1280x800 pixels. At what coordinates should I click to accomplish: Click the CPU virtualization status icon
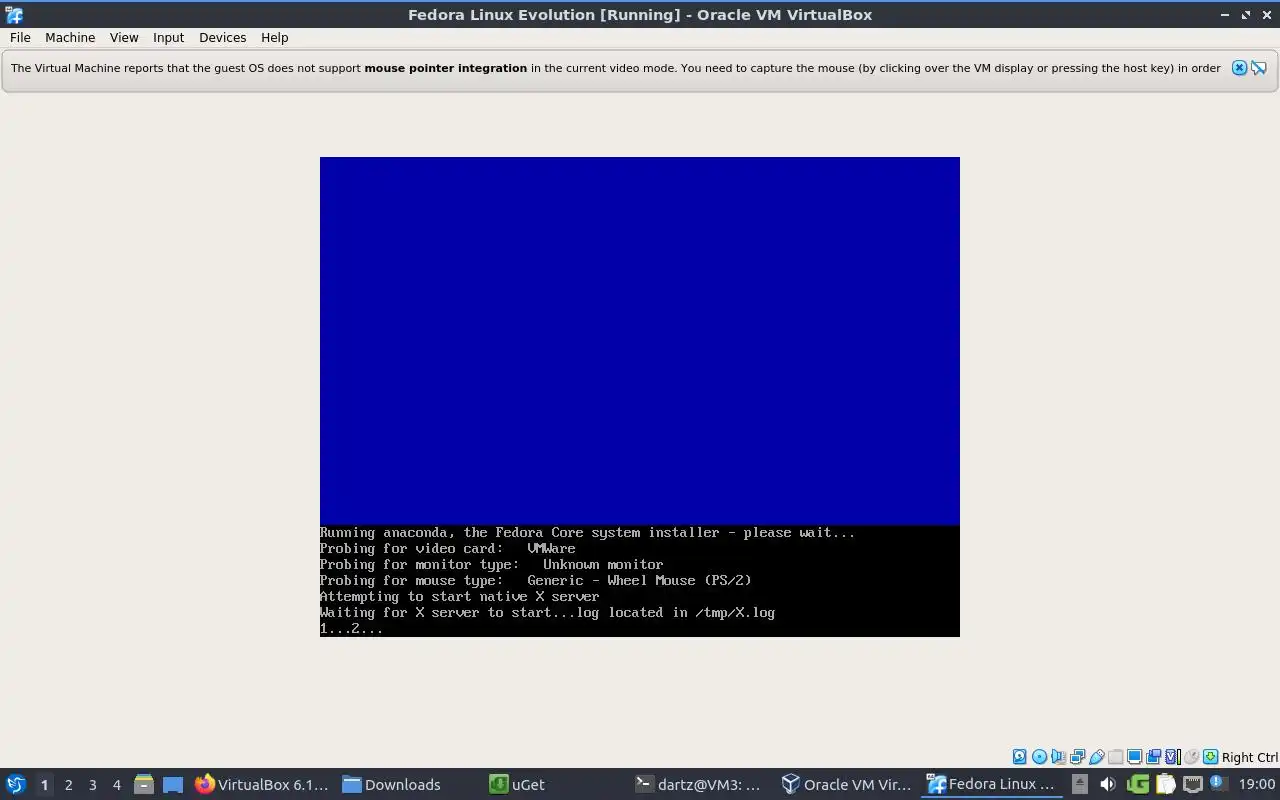[1173, 757]
